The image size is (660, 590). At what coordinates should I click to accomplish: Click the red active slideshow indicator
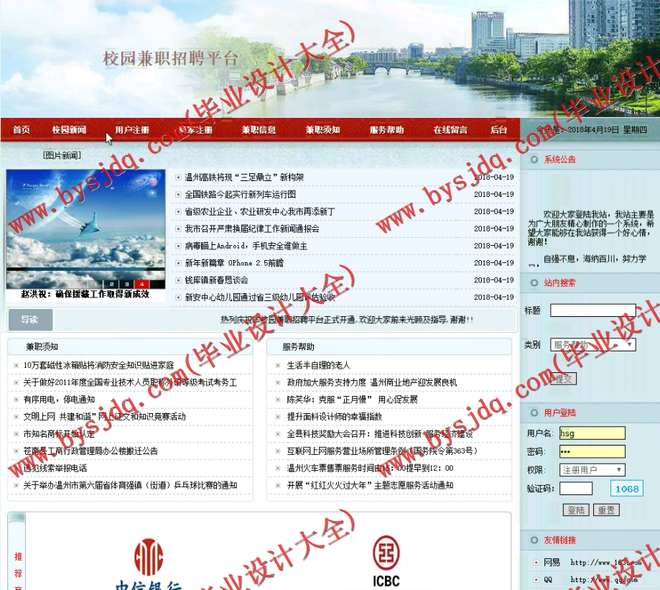click(142, 284)
